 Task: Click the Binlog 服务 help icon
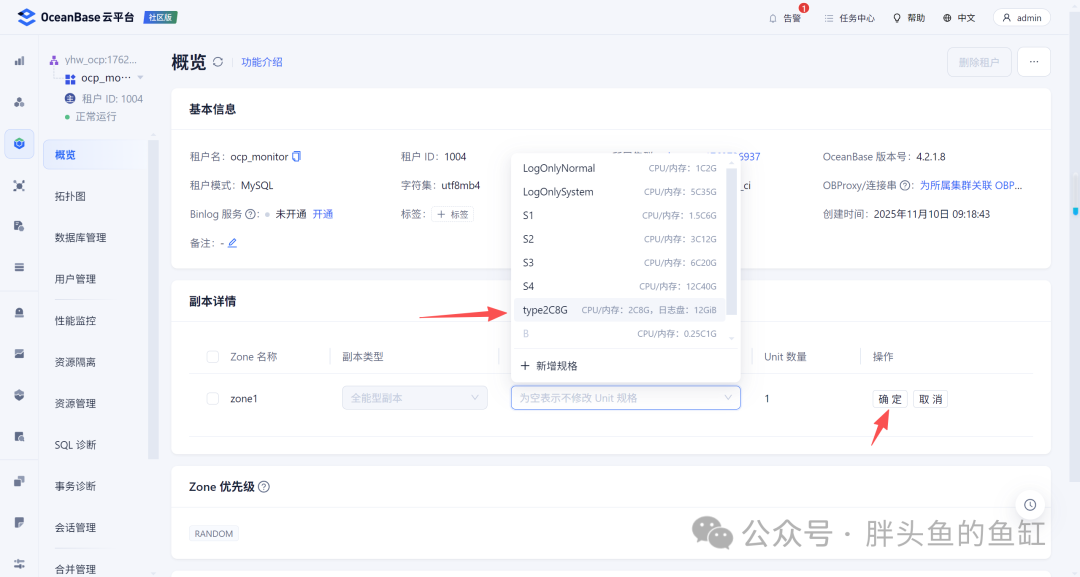click(x=251, y=214)
